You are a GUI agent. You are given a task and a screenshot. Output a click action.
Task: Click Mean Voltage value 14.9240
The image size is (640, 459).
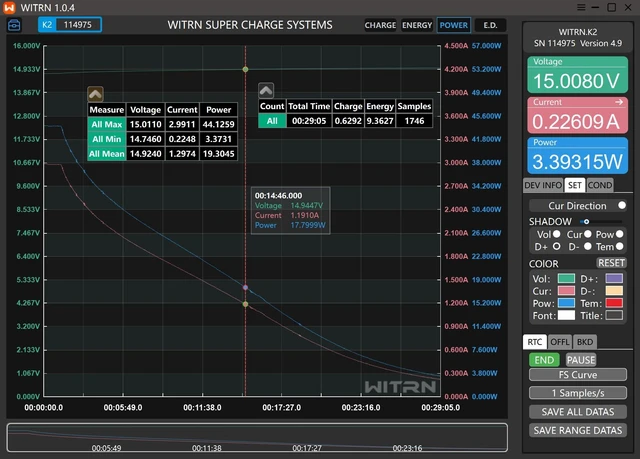(145, 153)
